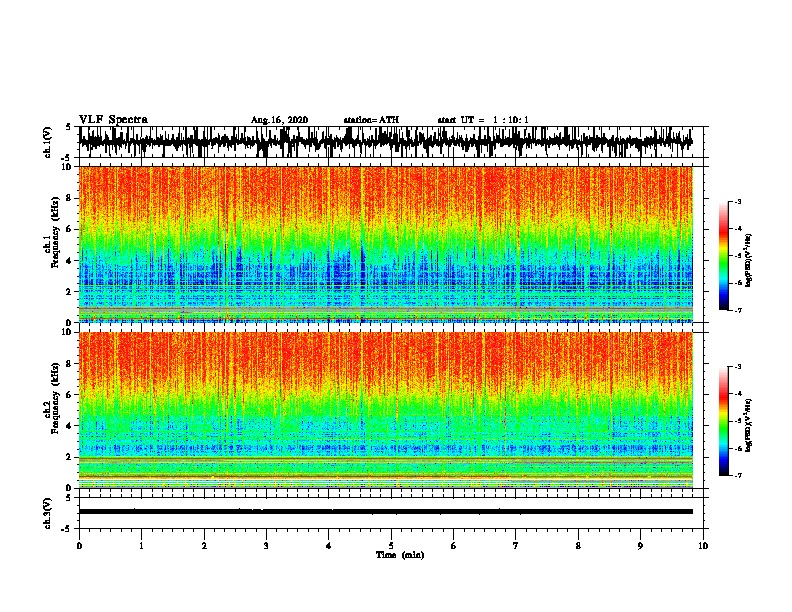The width and height of the screenshot is (792, 612).
Task: Click the time axis tick label "6"
Action: (x=454, y=546)
